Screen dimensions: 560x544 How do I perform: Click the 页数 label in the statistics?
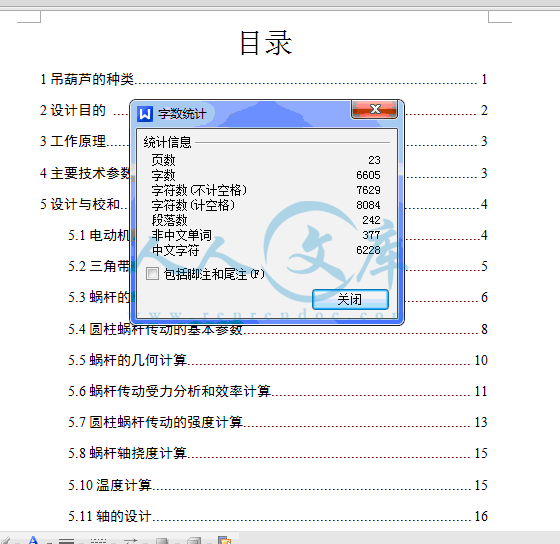click(163, 160)
